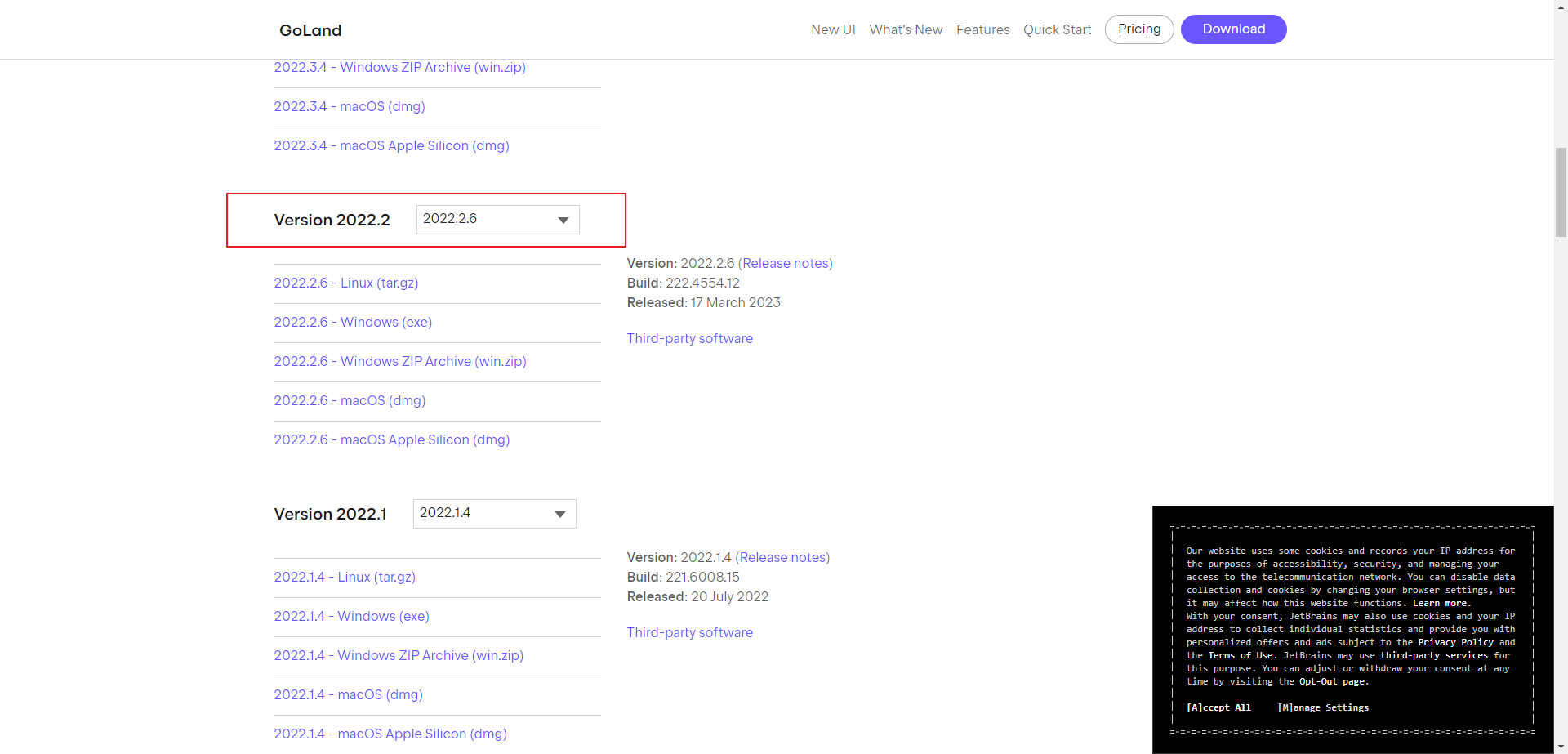Click the GoLand logo
The height and width of the screenshot is (754, 1568).
tap(310, 30)
